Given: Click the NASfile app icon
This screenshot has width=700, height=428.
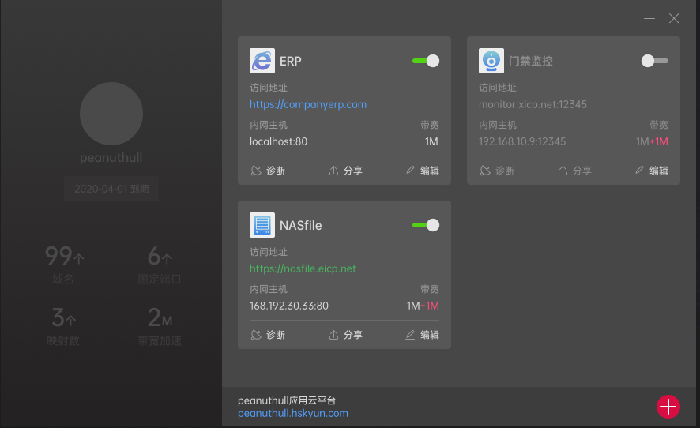Looking at the screenshot, I should point(262,225).
